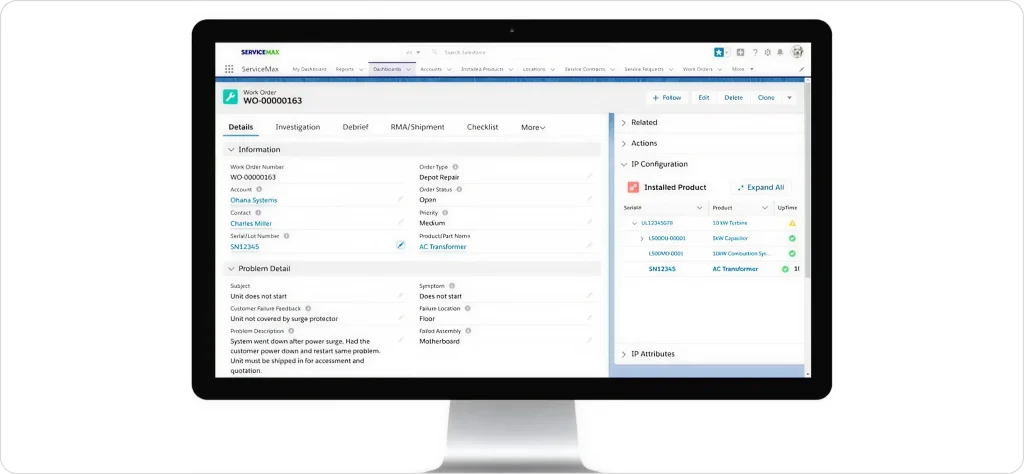Image resolution: width=1024 pixels, height=474 pixels.
Task: Click the green check on the AC Transformer row
Action: click(x=785, y=269)
